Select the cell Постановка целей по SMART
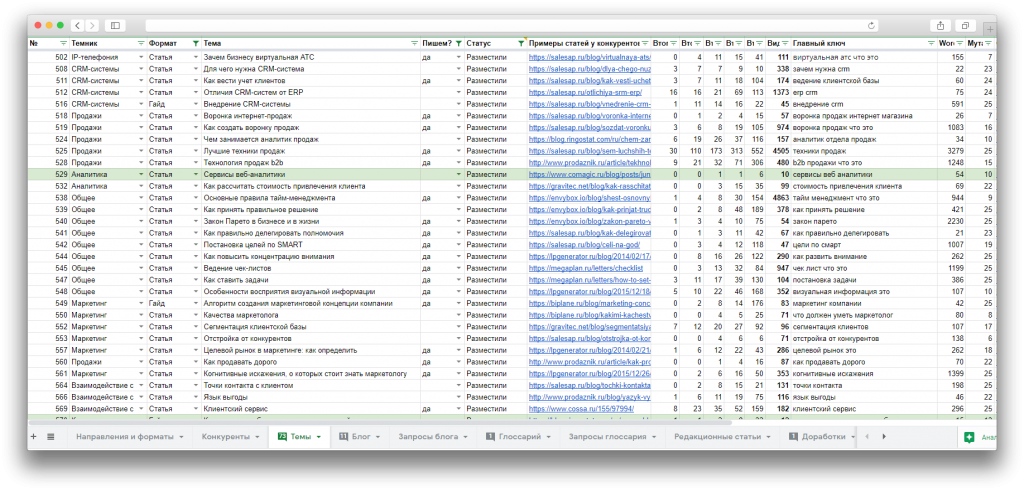This screenshot has width=1024, height=490. point(310,245)
